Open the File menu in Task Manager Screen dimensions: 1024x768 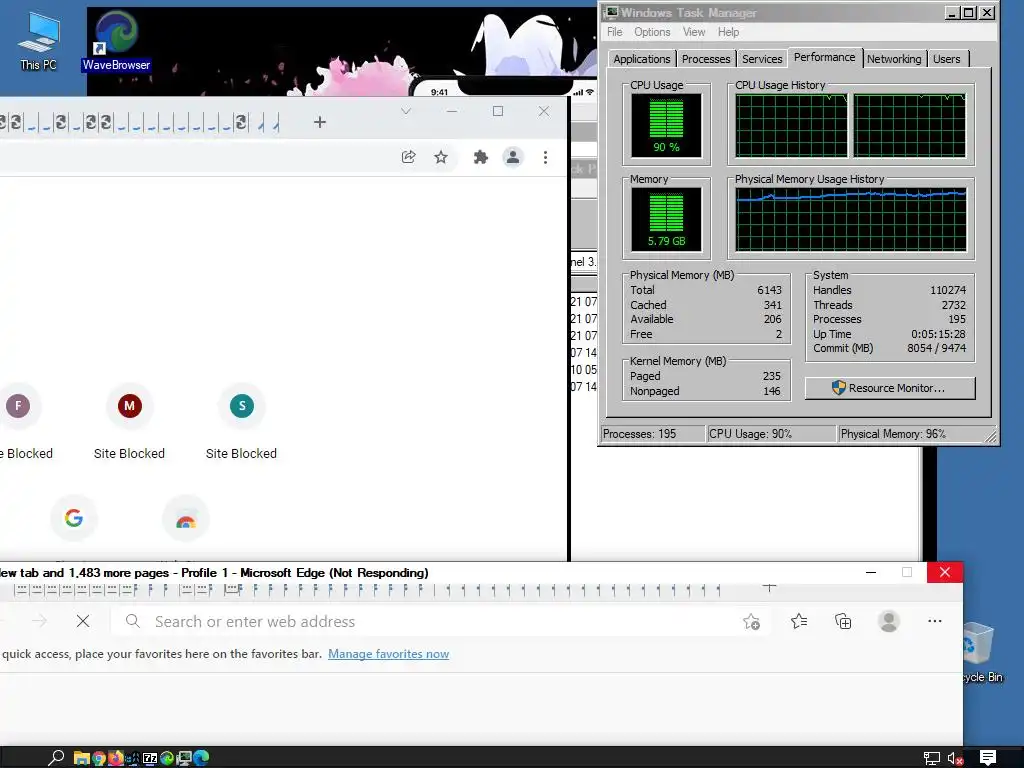[615, 32]
